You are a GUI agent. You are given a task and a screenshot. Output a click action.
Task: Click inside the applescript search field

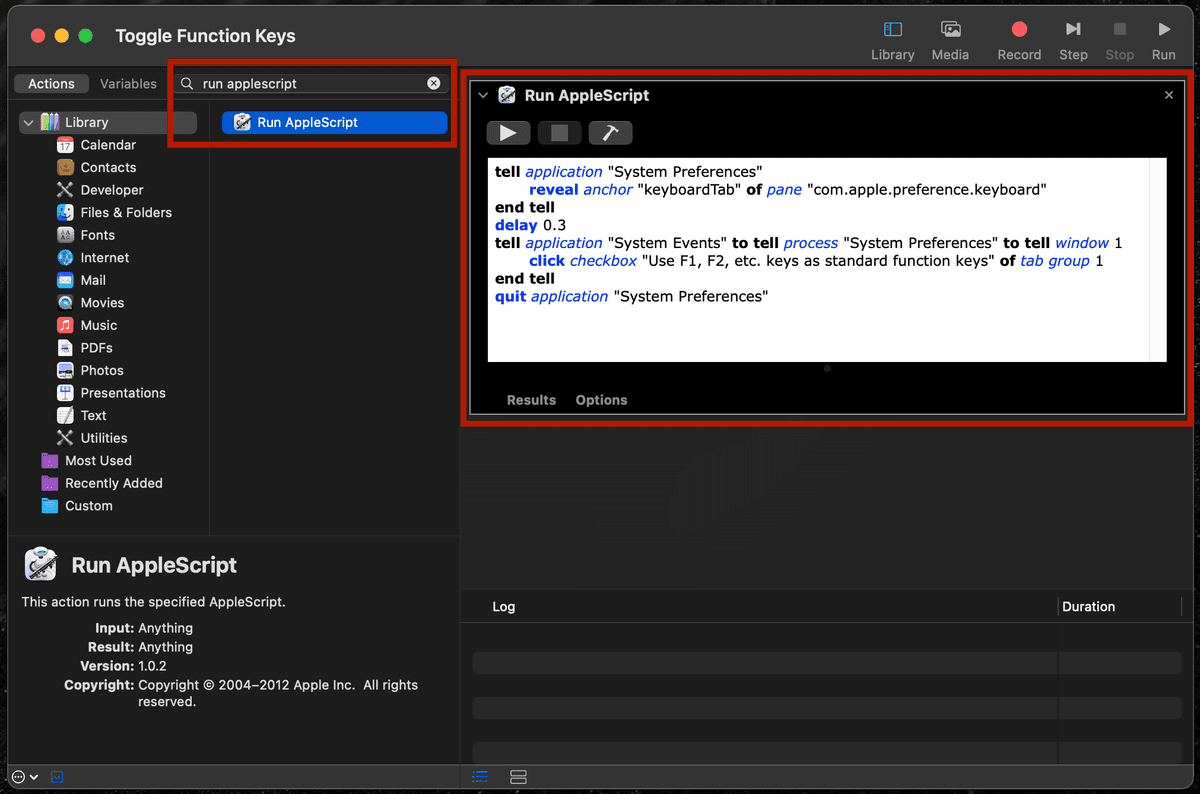coord(300,83)
